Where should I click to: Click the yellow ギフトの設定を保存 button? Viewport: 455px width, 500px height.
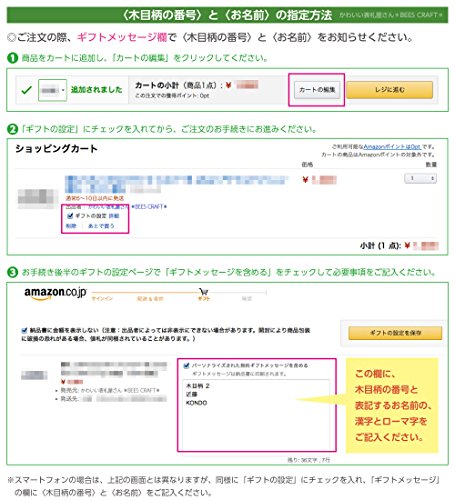click(x=395, y=333)
